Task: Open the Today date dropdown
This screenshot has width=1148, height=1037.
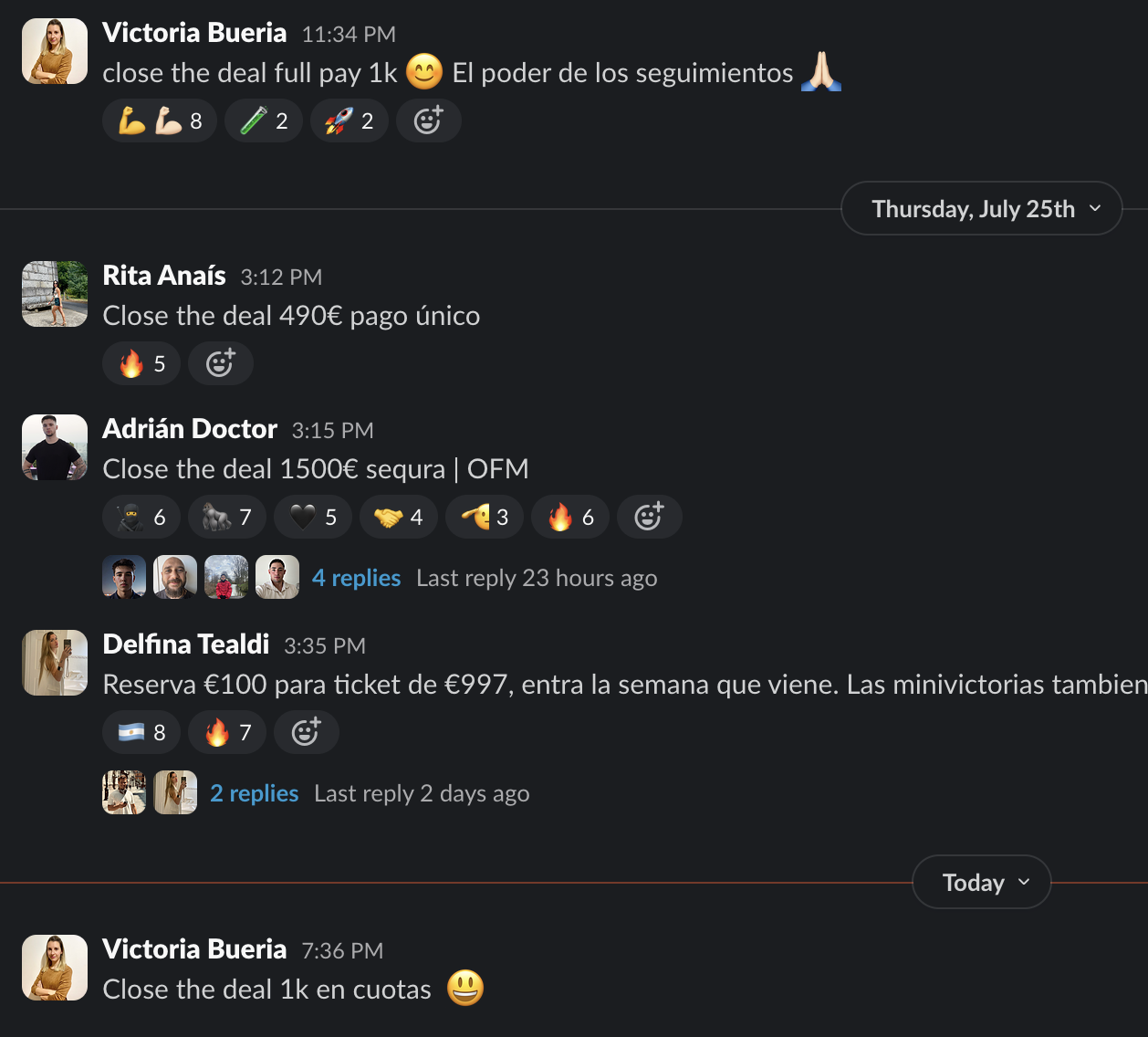Action: coord(982,882)
